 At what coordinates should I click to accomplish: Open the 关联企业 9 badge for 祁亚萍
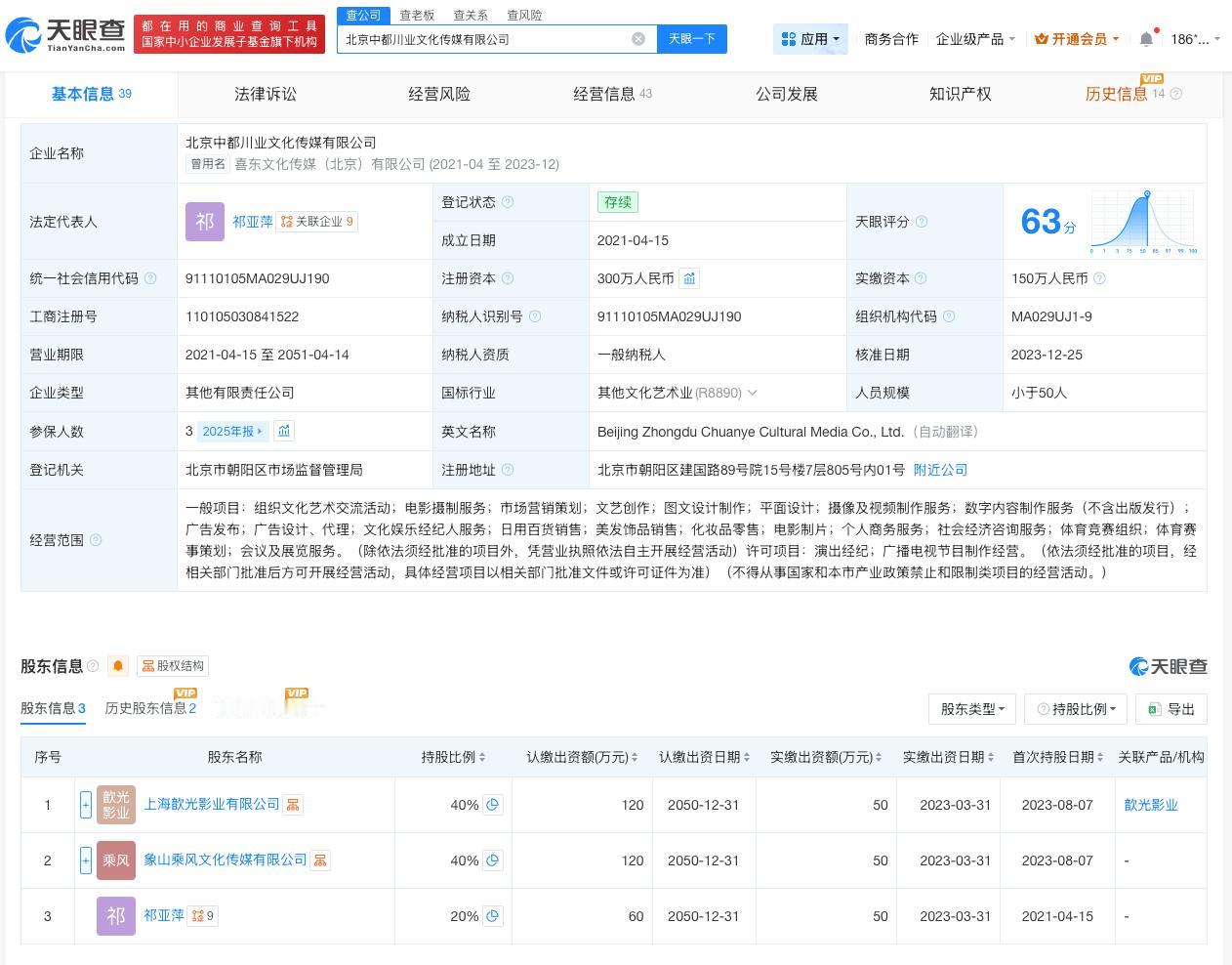[317, 222]
